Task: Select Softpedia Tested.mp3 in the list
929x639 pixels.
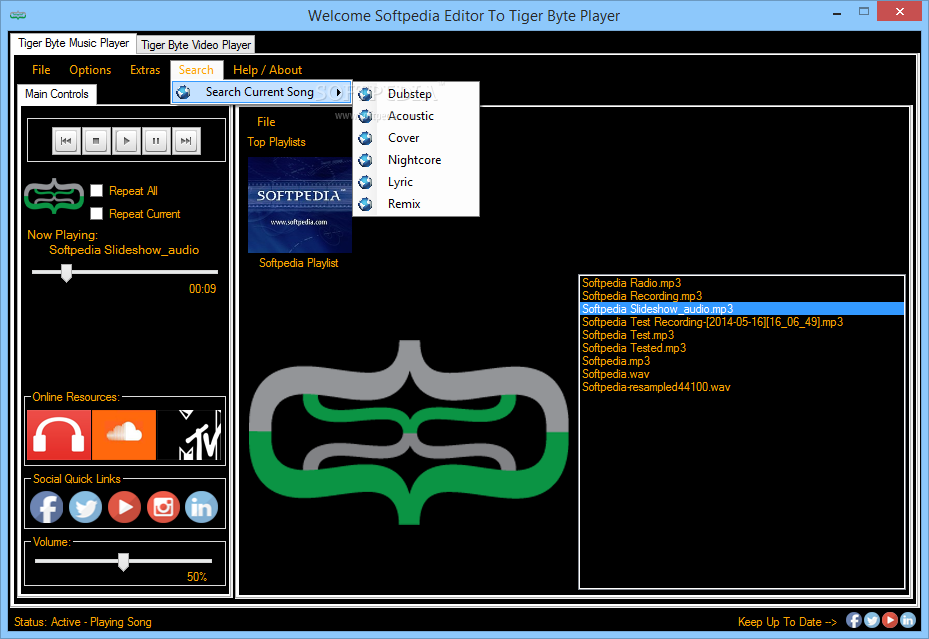Action: [x=742, y=348]
